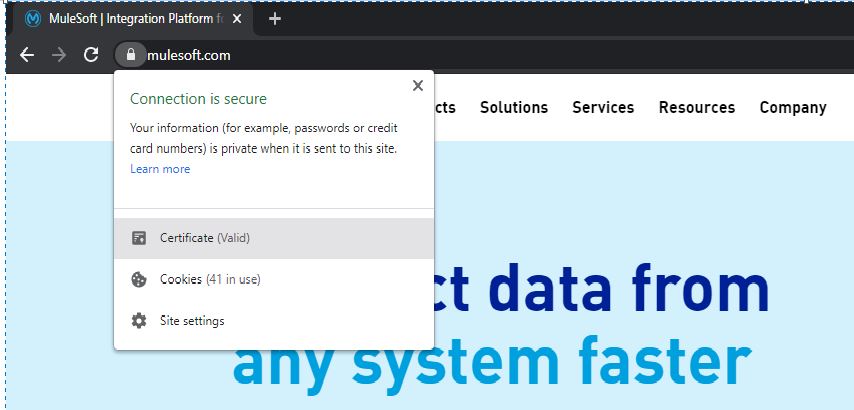This screenshot has height=410, width=854.
Task: Select the MuleSoft Integration Platform tab
Action: (x=130, y=19)
